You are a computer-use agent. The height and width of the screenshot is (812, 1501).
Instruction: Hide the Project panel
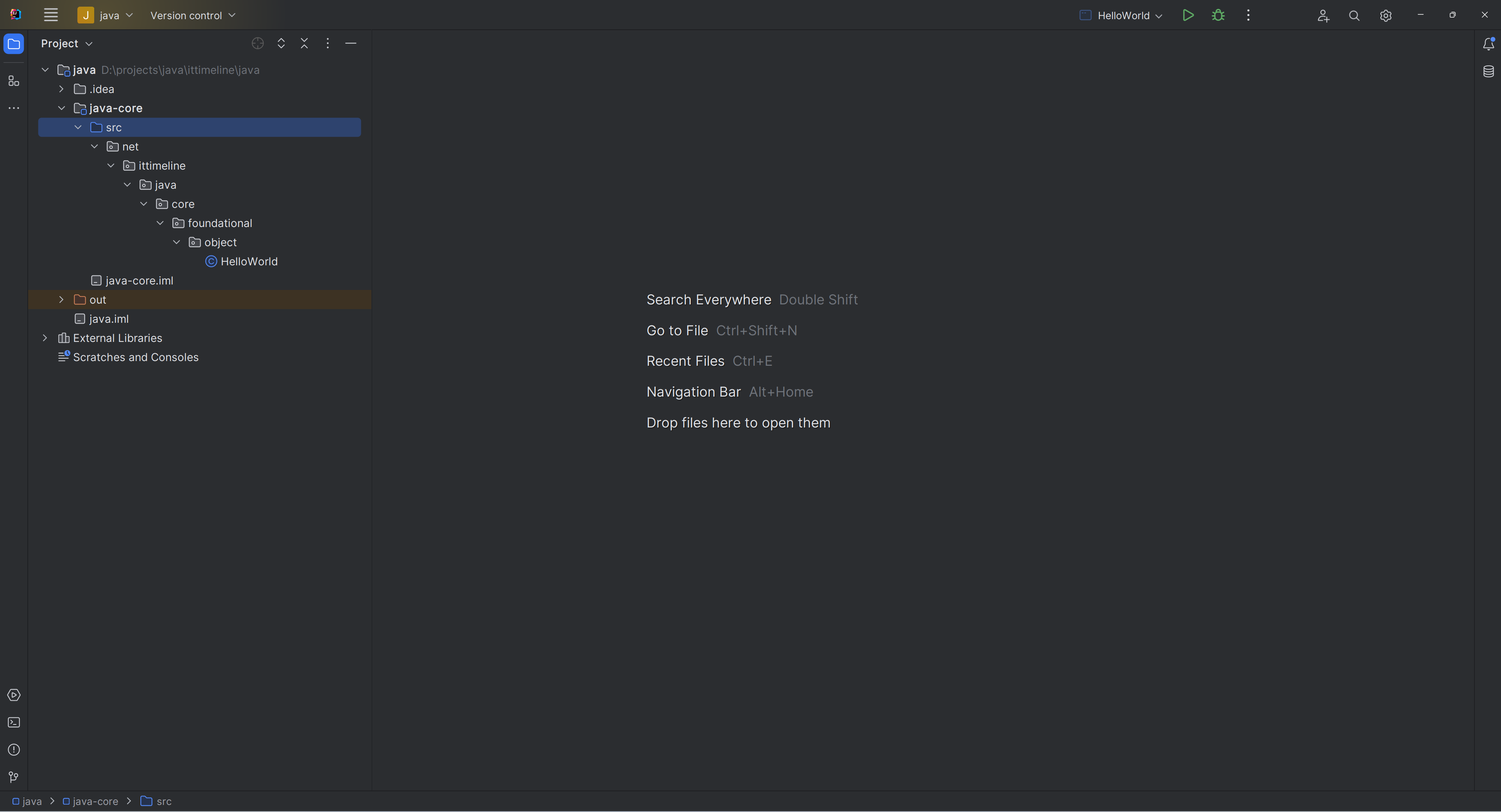point(351,44)
